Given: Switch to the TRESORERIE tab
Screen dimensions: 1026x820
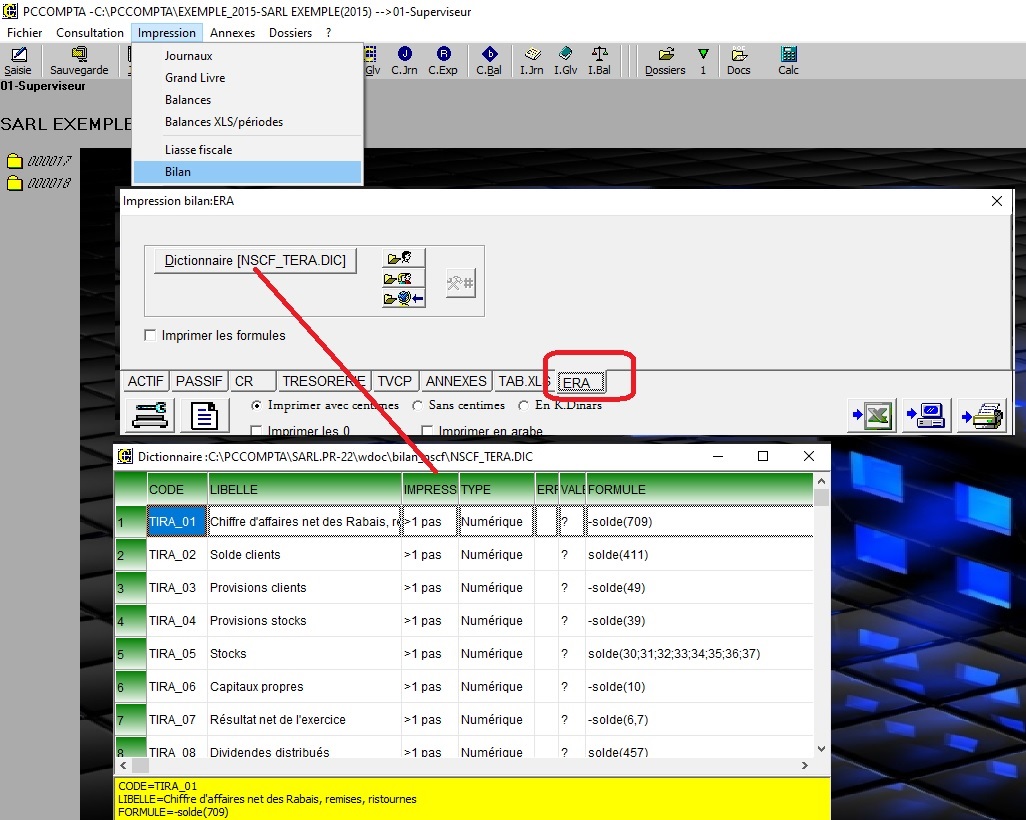Looking at the screenshot, I should click(x=323, y=381).
